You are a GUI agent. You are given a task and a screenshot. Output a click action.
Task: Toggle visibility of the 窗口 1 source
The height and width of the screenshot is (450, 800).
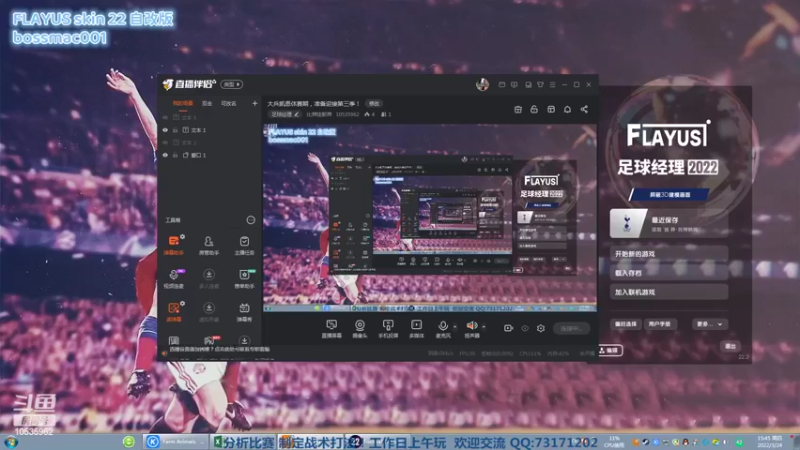coord(165,155)
